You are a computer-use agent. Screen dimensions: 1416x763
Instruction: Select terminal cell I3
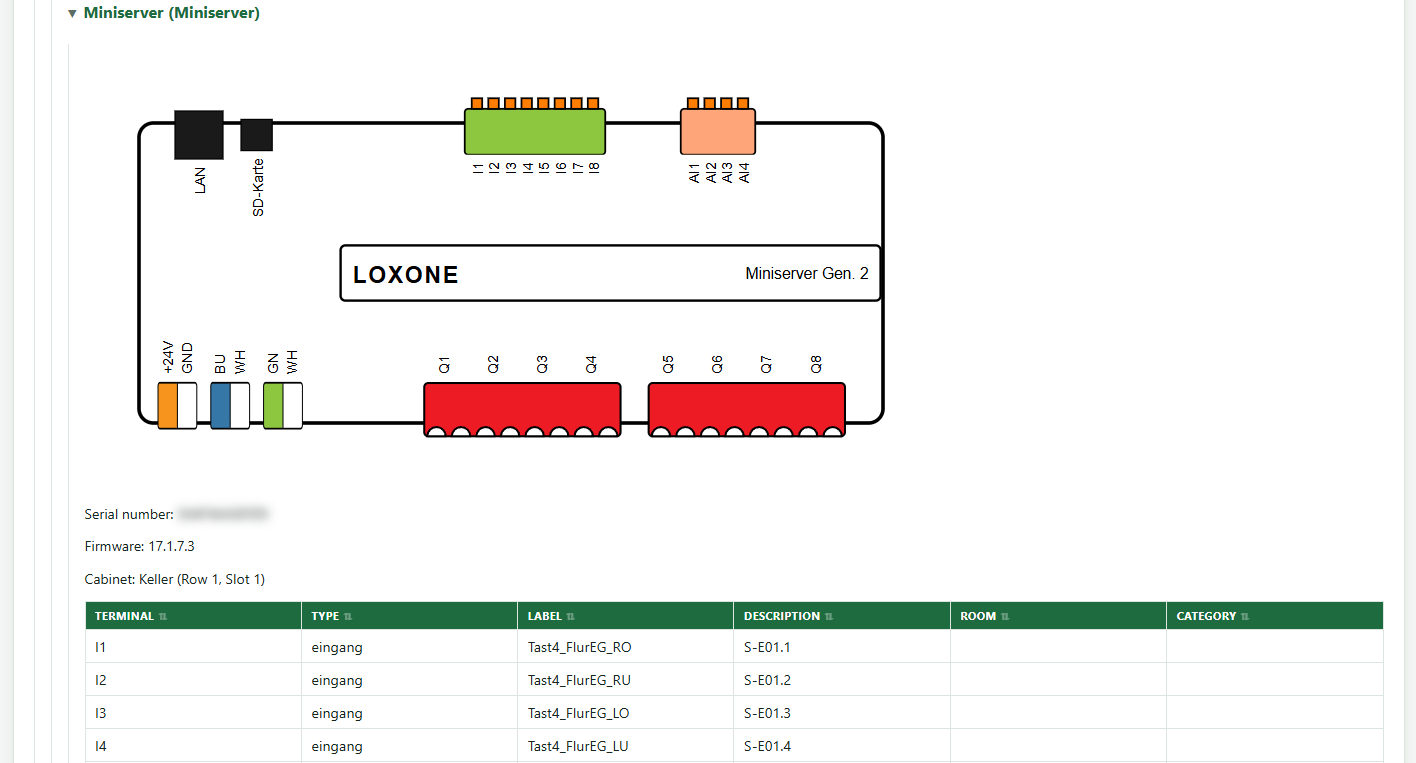[x=194, y=713]
